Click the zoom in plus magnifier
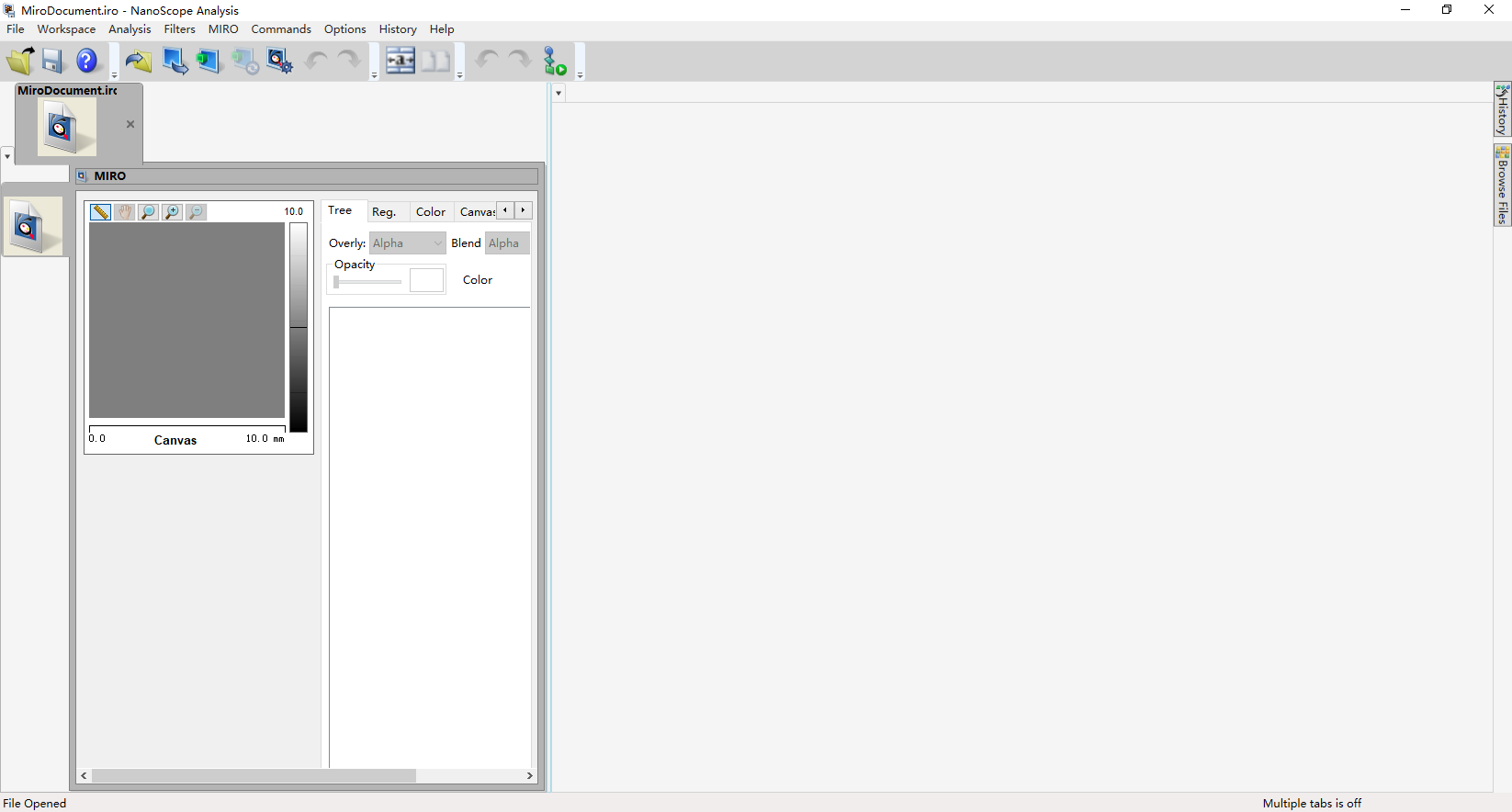 click(x=172, y=212)
